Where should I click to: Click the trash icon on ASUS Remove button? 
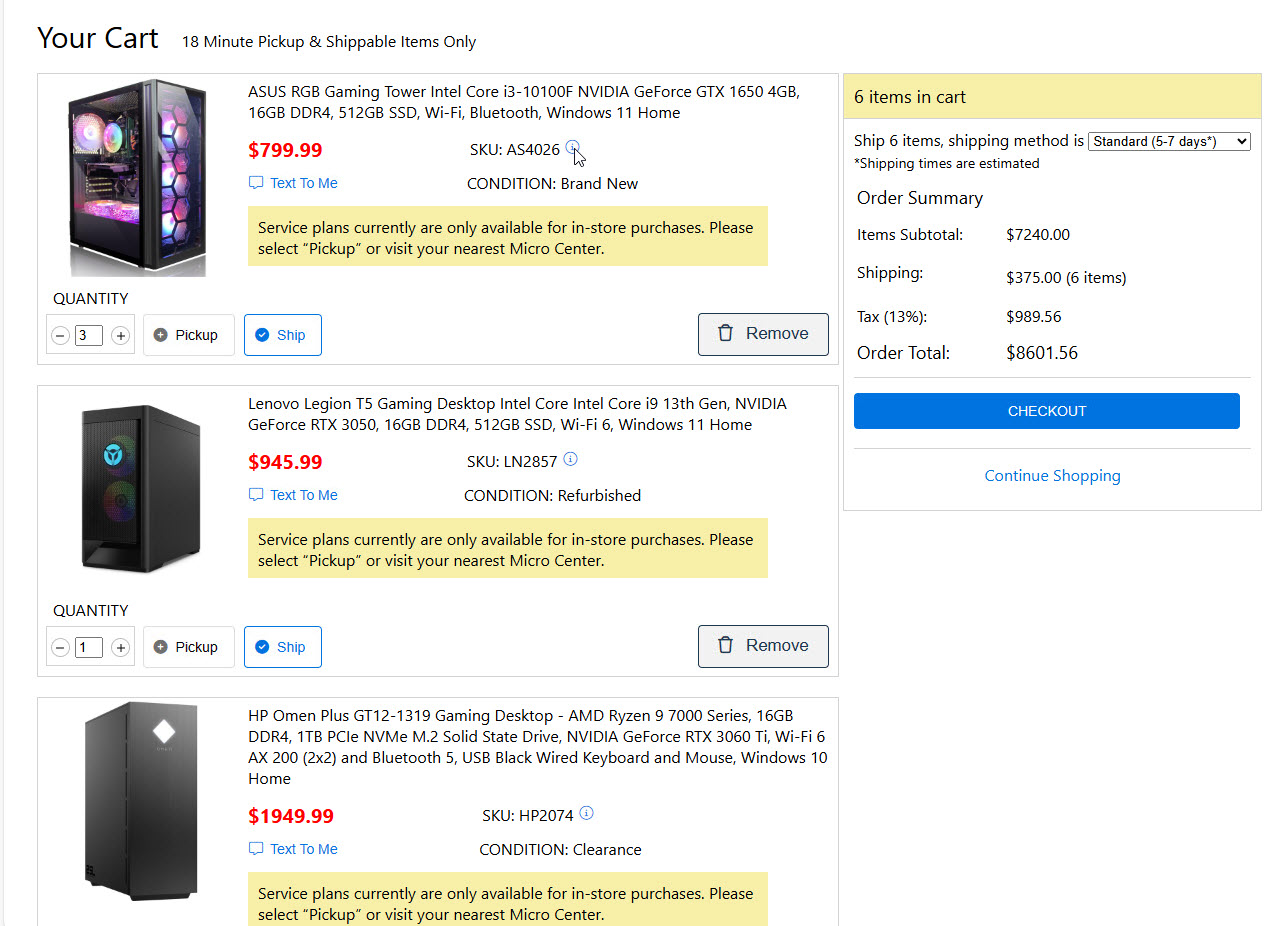pyautogui.click(x=726, y=334)
